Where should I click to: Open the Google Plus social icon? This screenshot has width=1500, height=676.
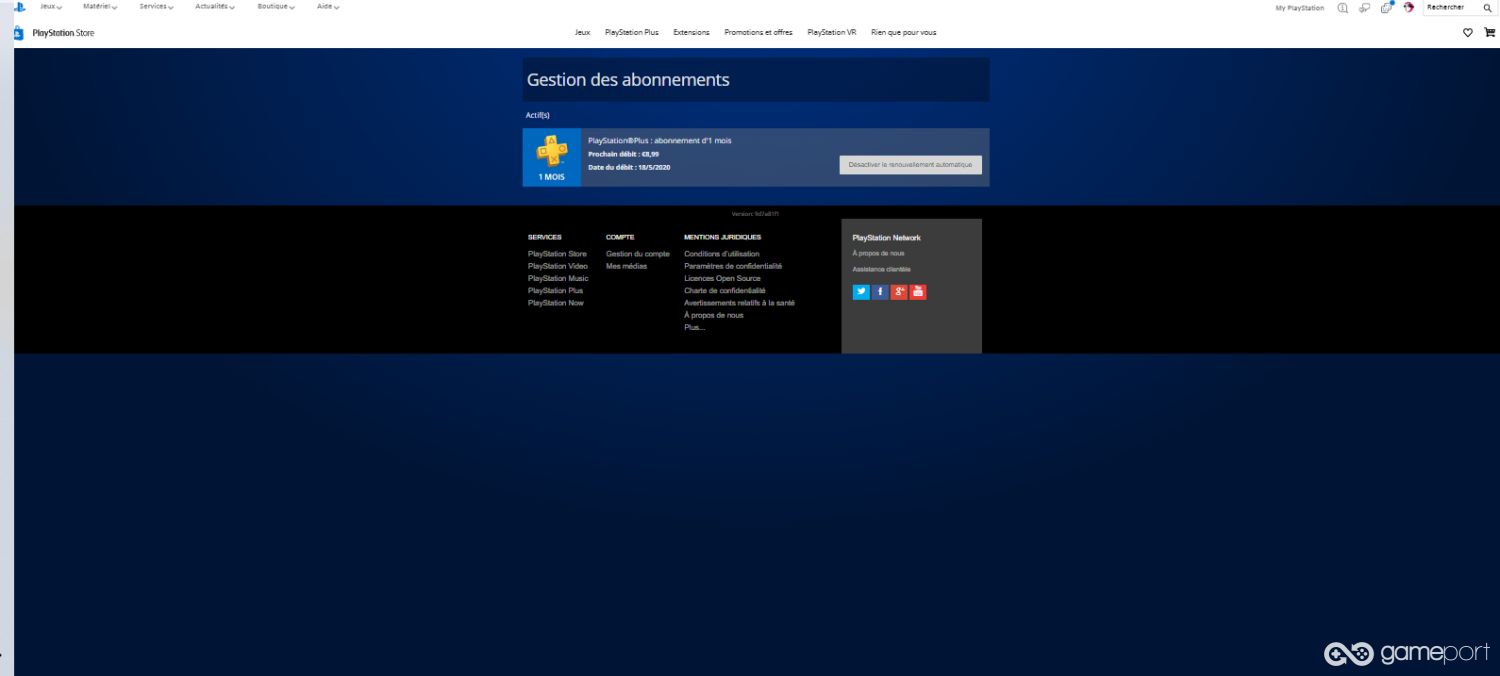899,292
